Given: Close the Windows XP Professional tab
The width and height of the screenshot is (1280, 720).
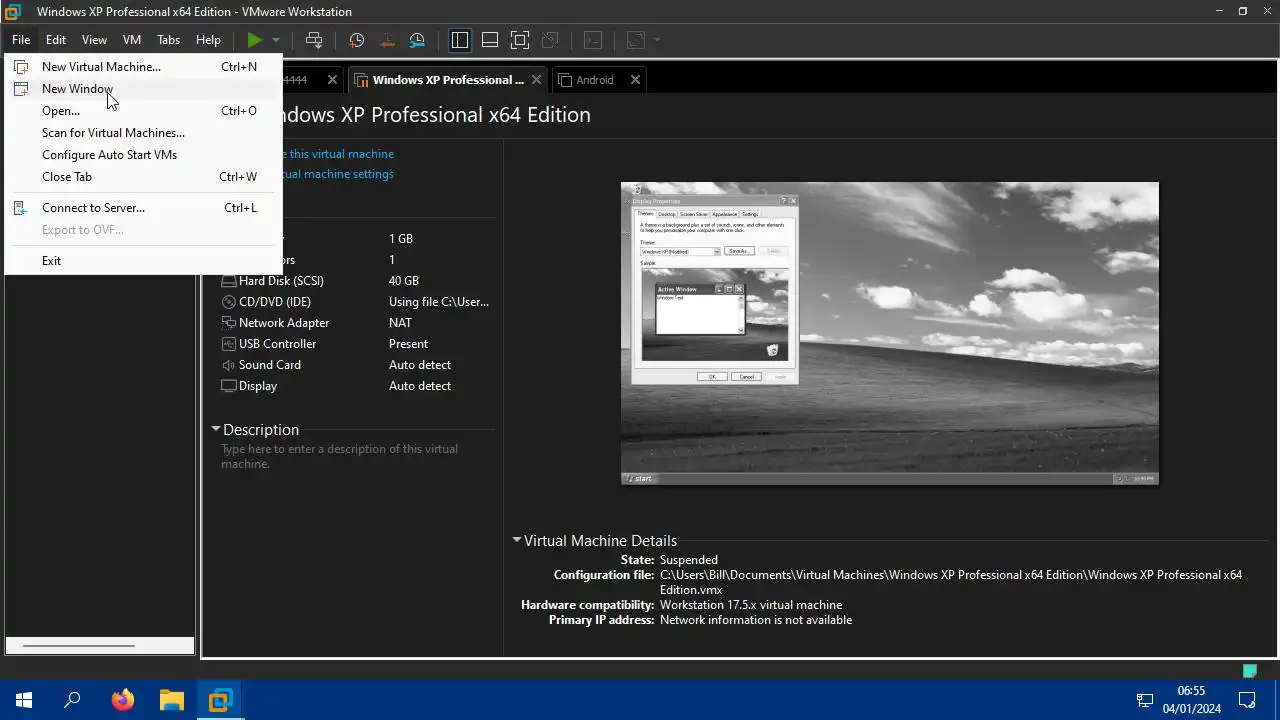Looking at the screenshot, I should coord(537,80).
